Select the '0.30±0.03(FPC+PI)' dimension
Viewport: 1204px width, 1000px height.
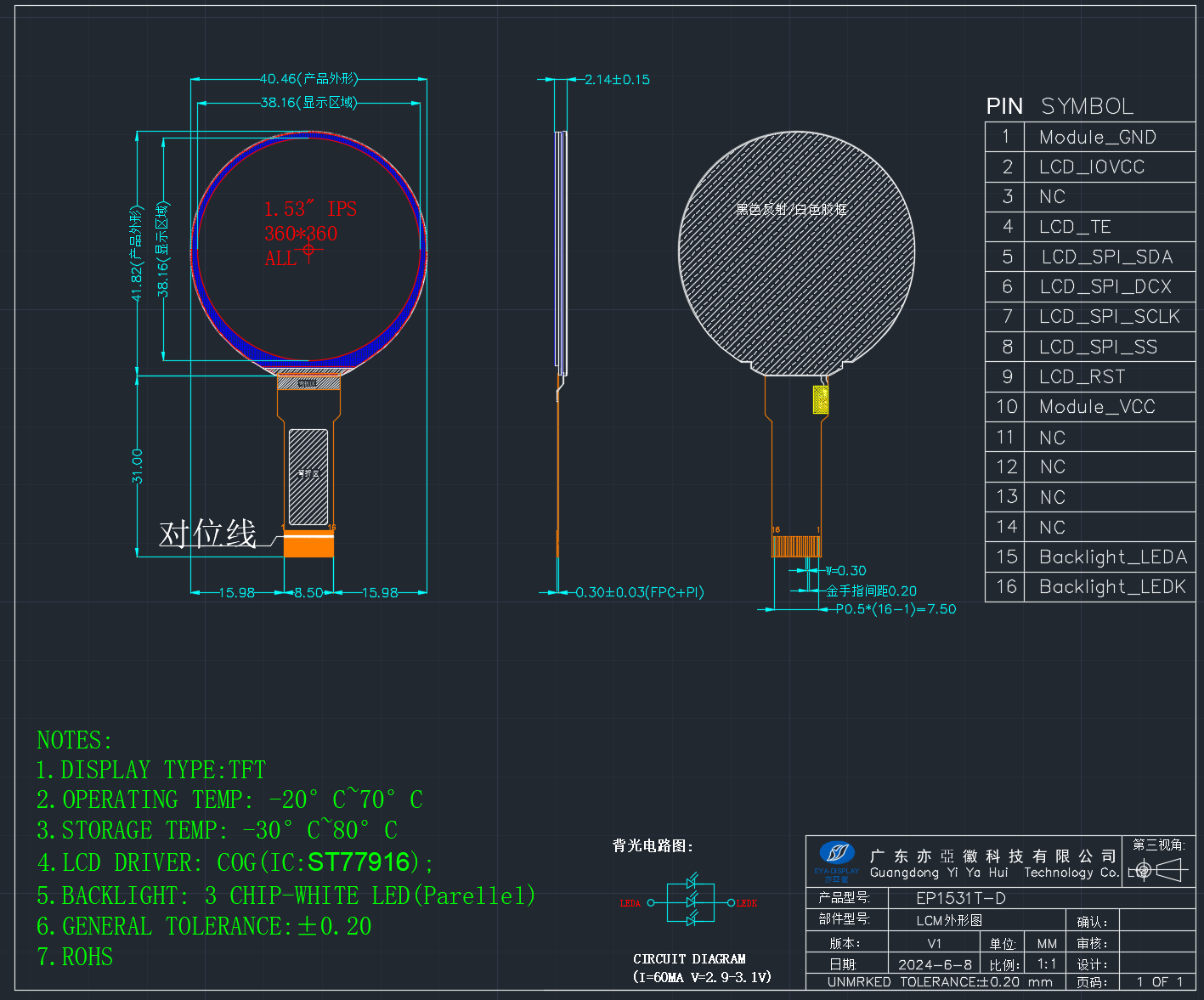(640, 592)
